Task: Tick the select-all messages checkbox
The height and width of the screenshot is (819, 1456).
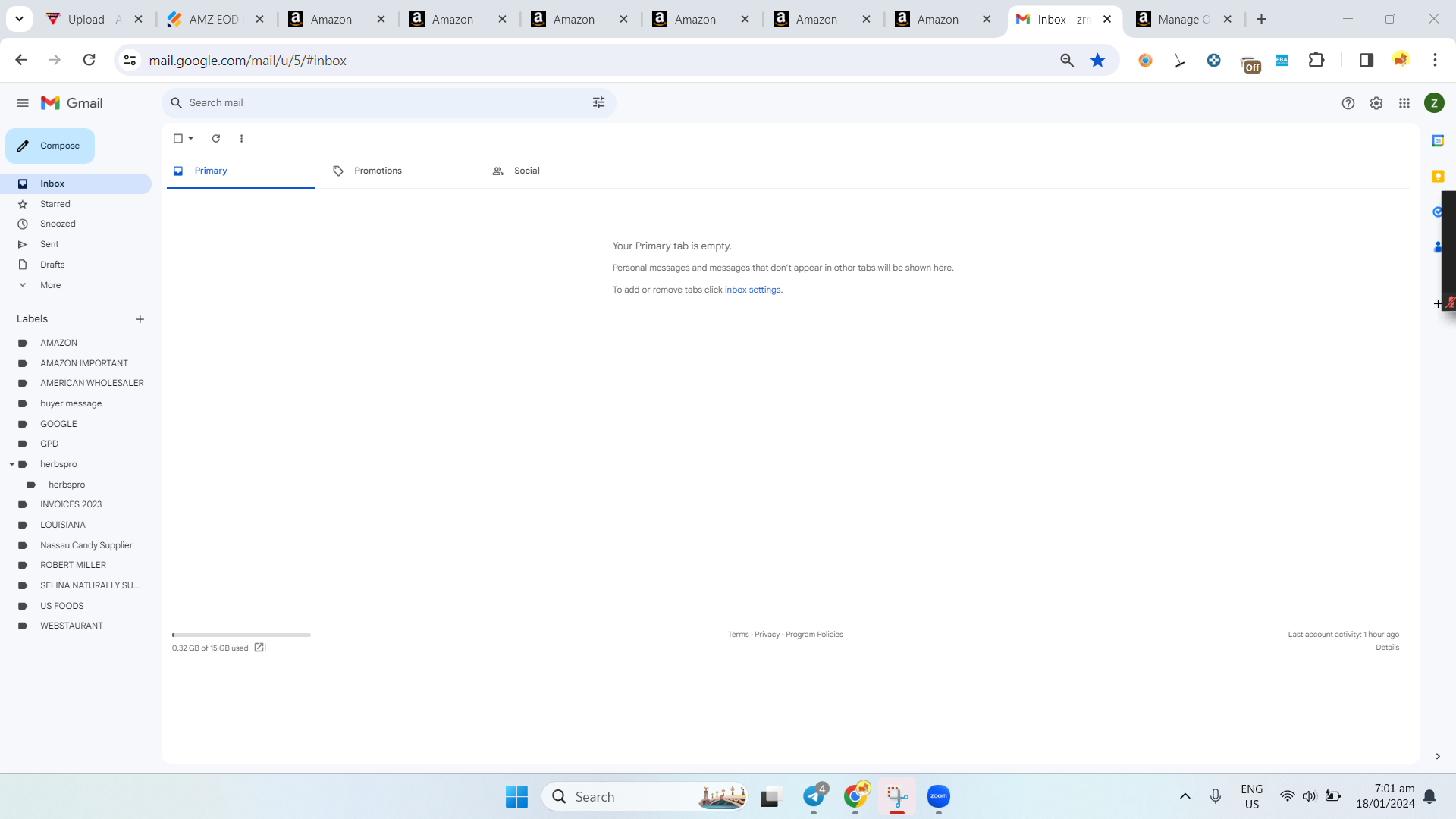Action: [177, 139]
